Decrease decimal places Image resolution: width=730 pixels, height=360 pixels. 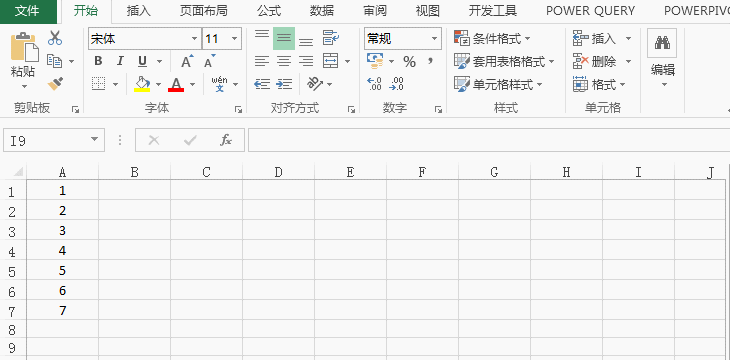click(396, 84)
